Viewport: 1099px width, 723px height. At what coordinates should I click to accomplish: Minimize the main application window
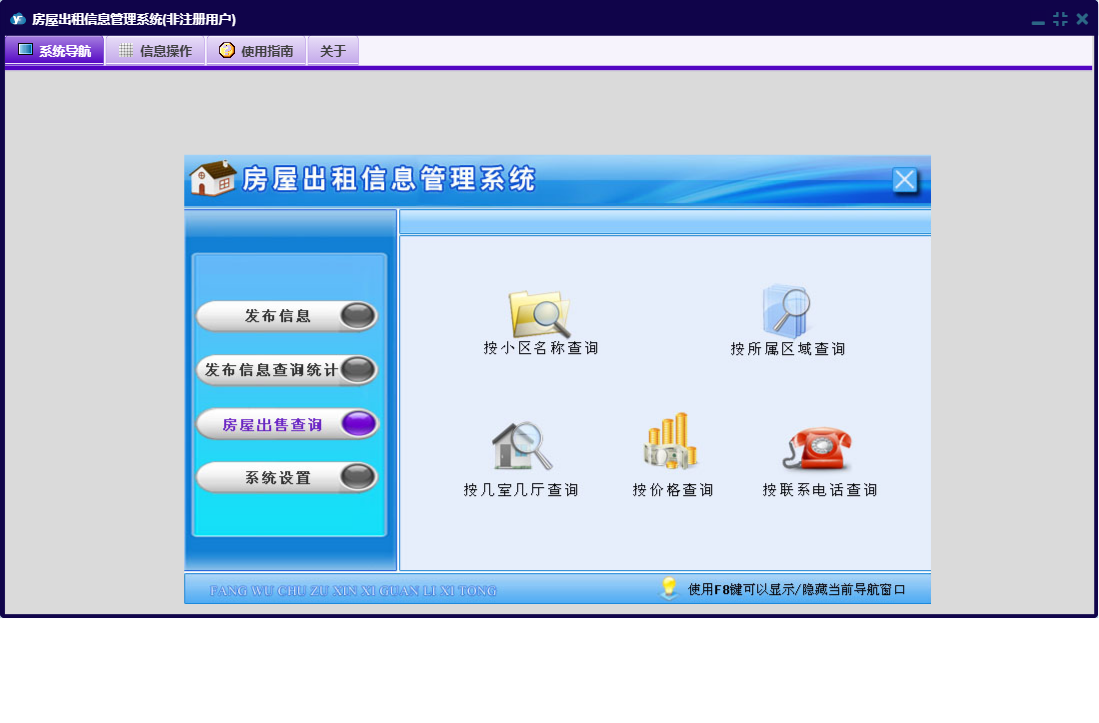(x=1038, y=21)
